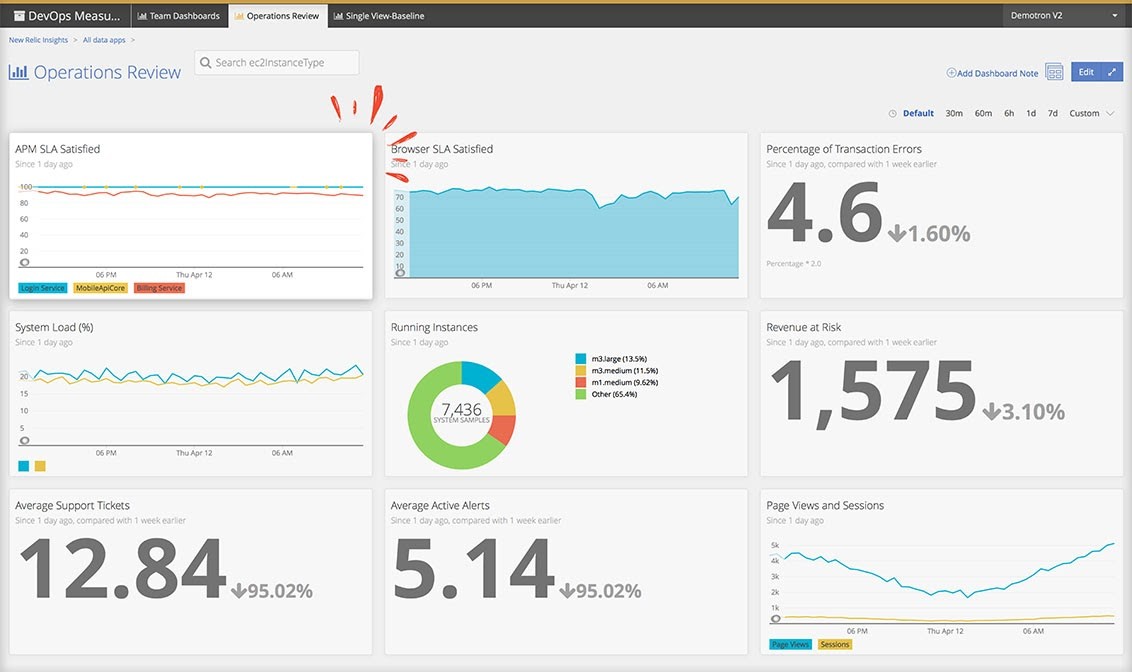Click the Operations Review bar chart icon
The width and height of the screenshot is (1132, 672).
[18, 72]
